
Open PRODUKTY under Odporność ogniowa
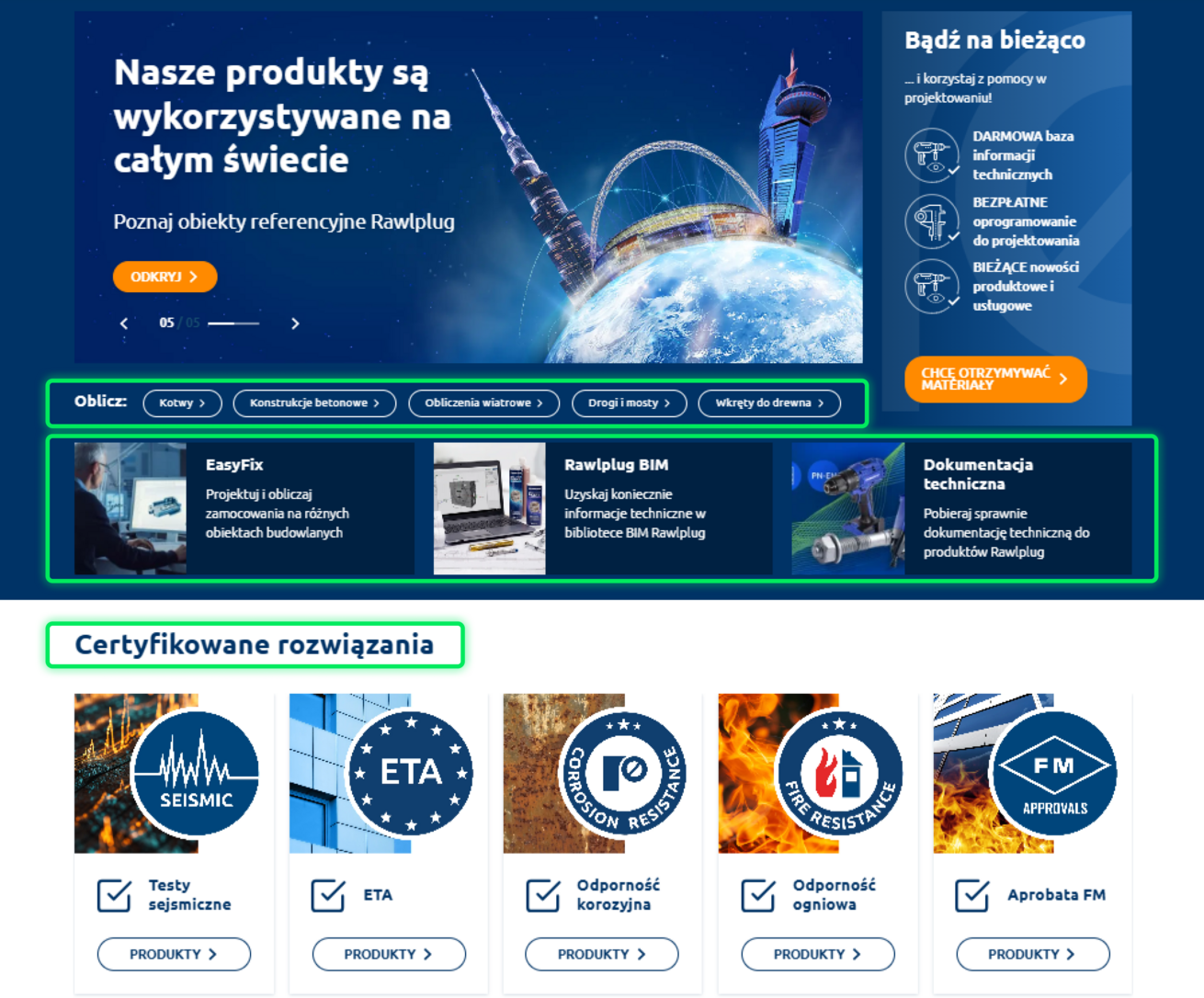[x=818, y=954]
